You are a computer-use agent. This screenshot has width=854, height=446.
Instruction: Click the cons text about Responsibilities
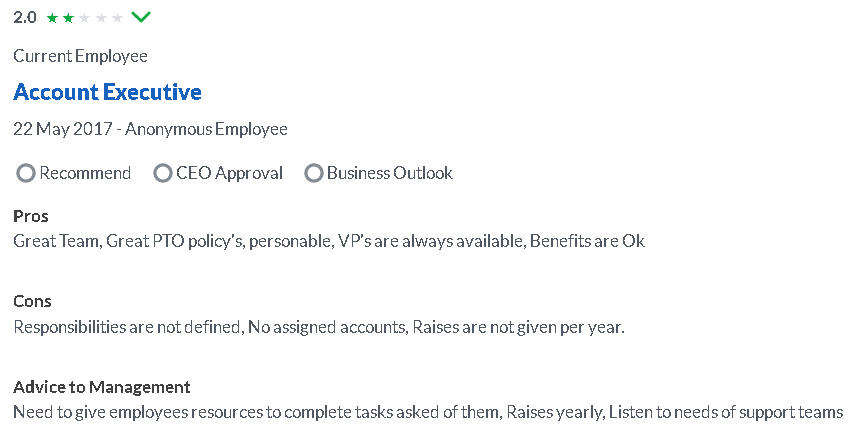[x=319, y=327]
